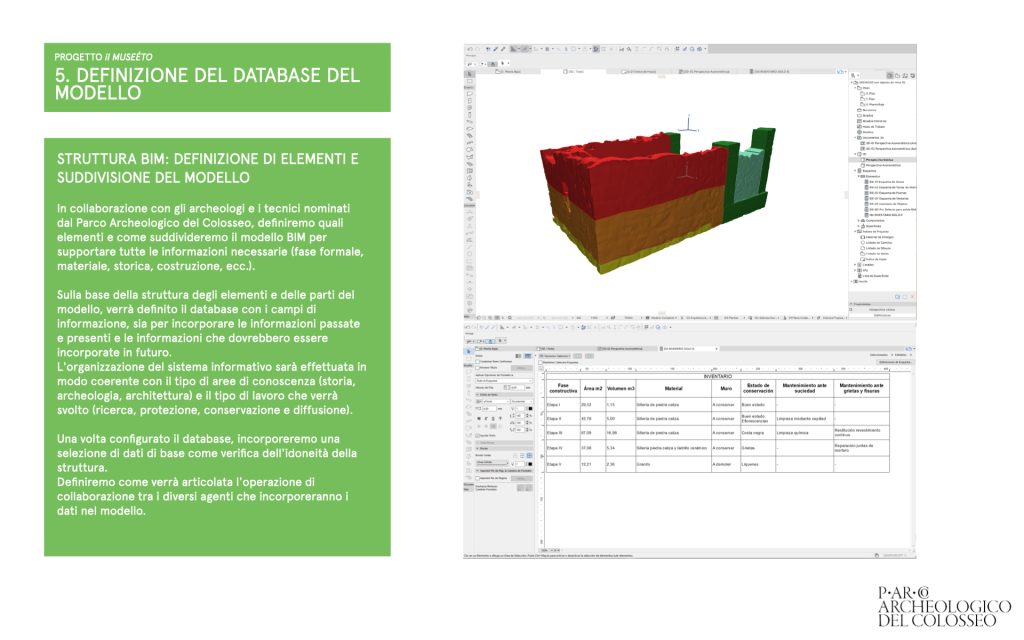
Task: Click the black text color swatch
Action: point(528,408)
